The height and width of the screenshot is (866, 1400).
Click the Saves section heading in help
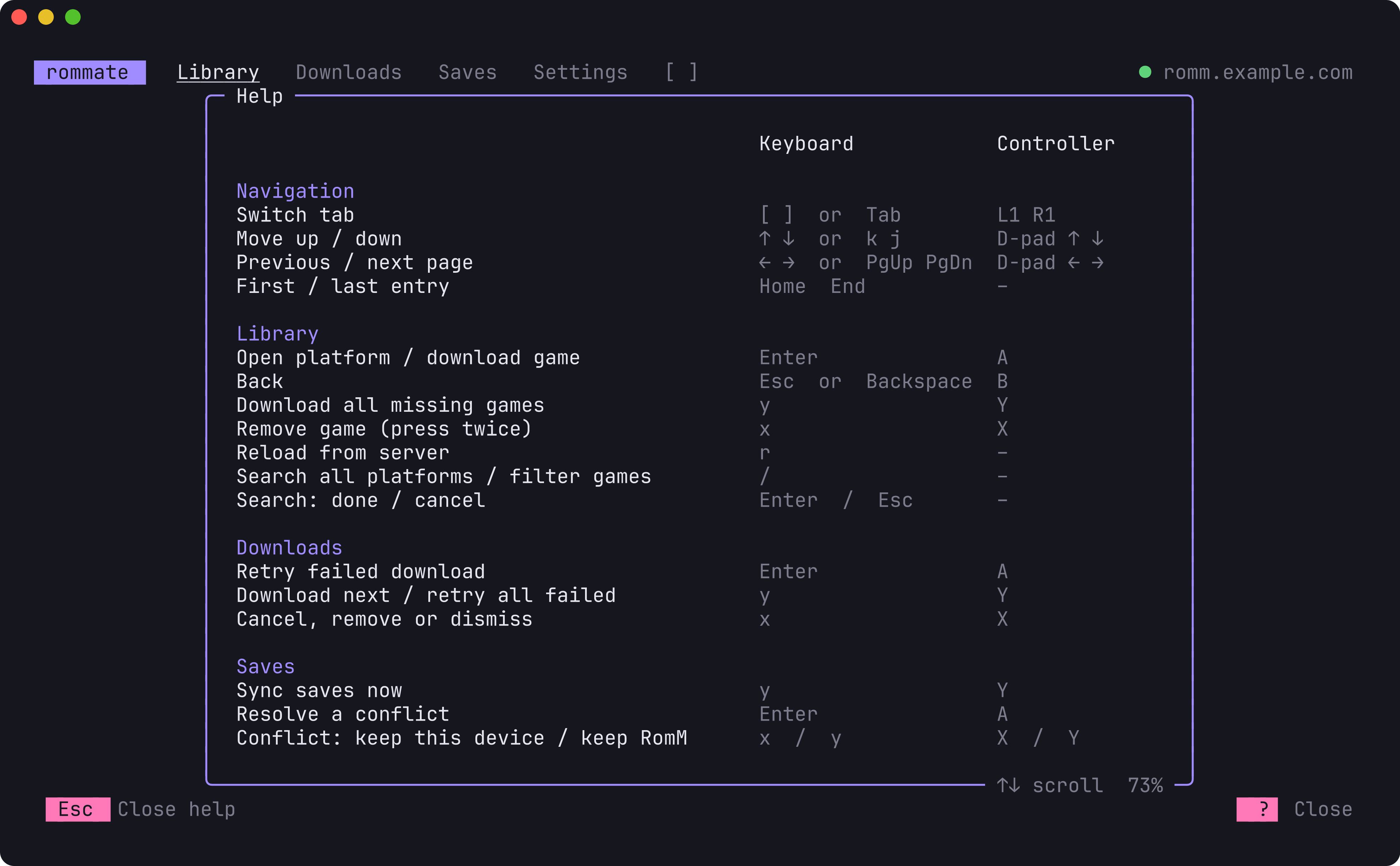click(x=266, y=667)
